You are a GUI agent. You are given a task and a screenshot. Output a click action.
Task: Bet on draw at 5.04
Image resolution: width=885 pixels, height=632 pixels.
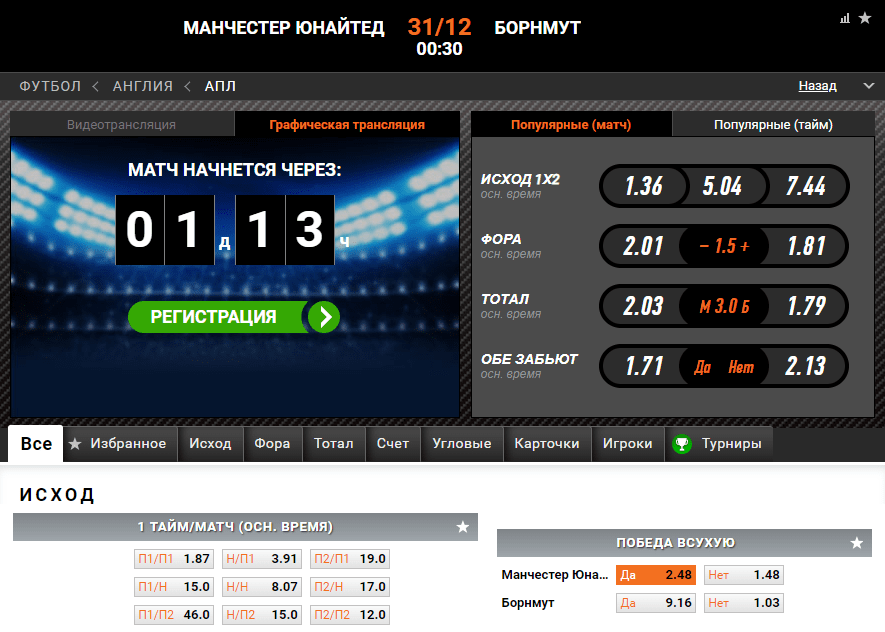tap(722, 186)
